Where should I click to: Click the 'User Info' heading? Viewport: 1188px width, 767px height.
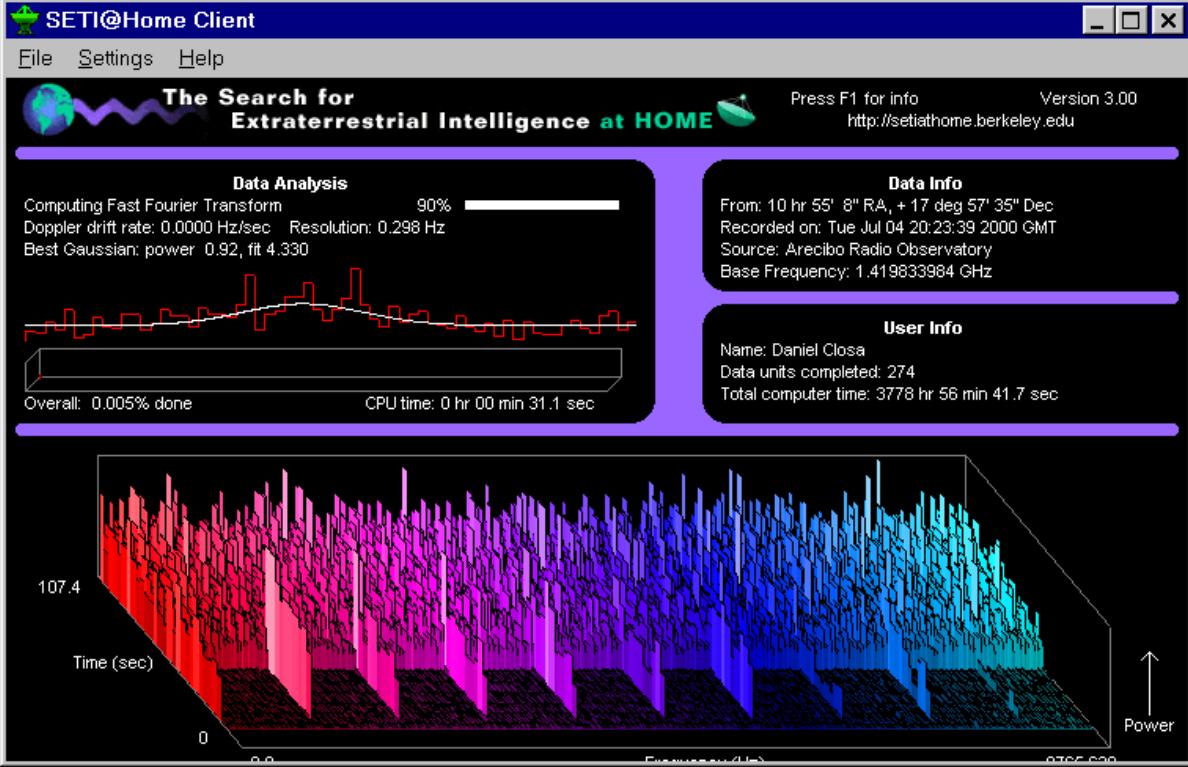923,328
